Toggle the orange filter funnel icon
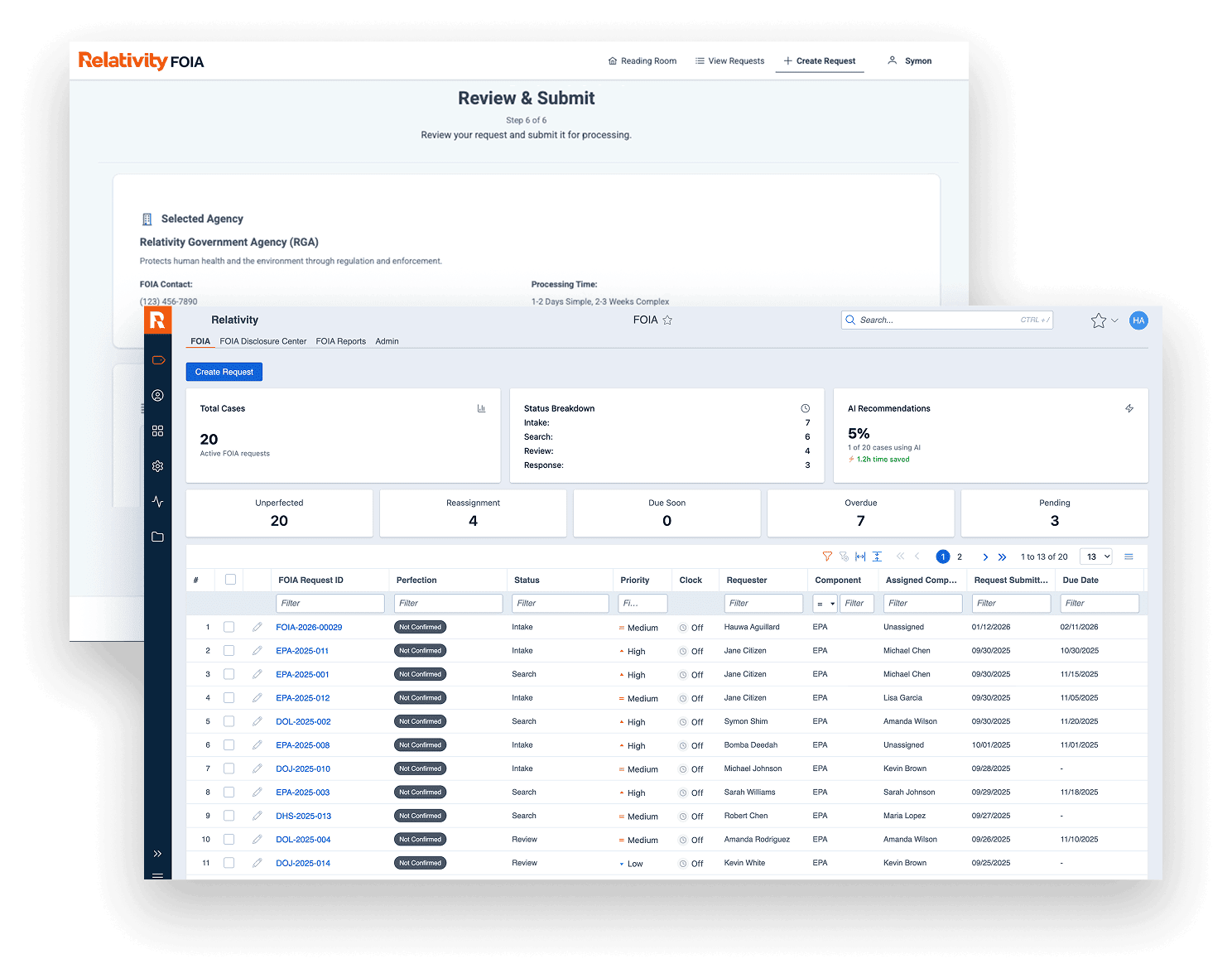The image size is (1232, 978). point(827,556)
